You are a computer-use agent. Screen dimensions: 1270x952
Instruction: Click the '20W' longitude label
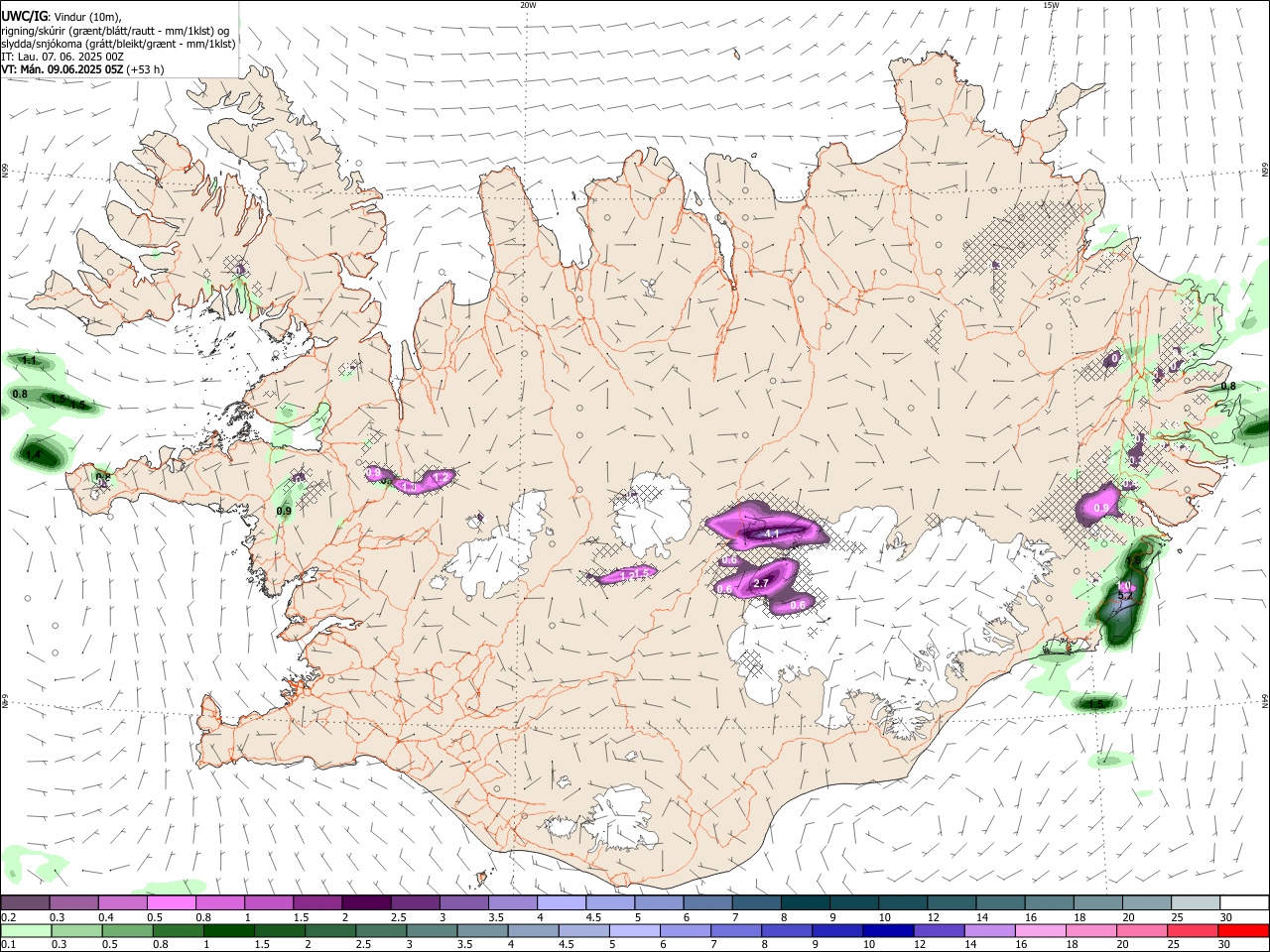(528, 5)
